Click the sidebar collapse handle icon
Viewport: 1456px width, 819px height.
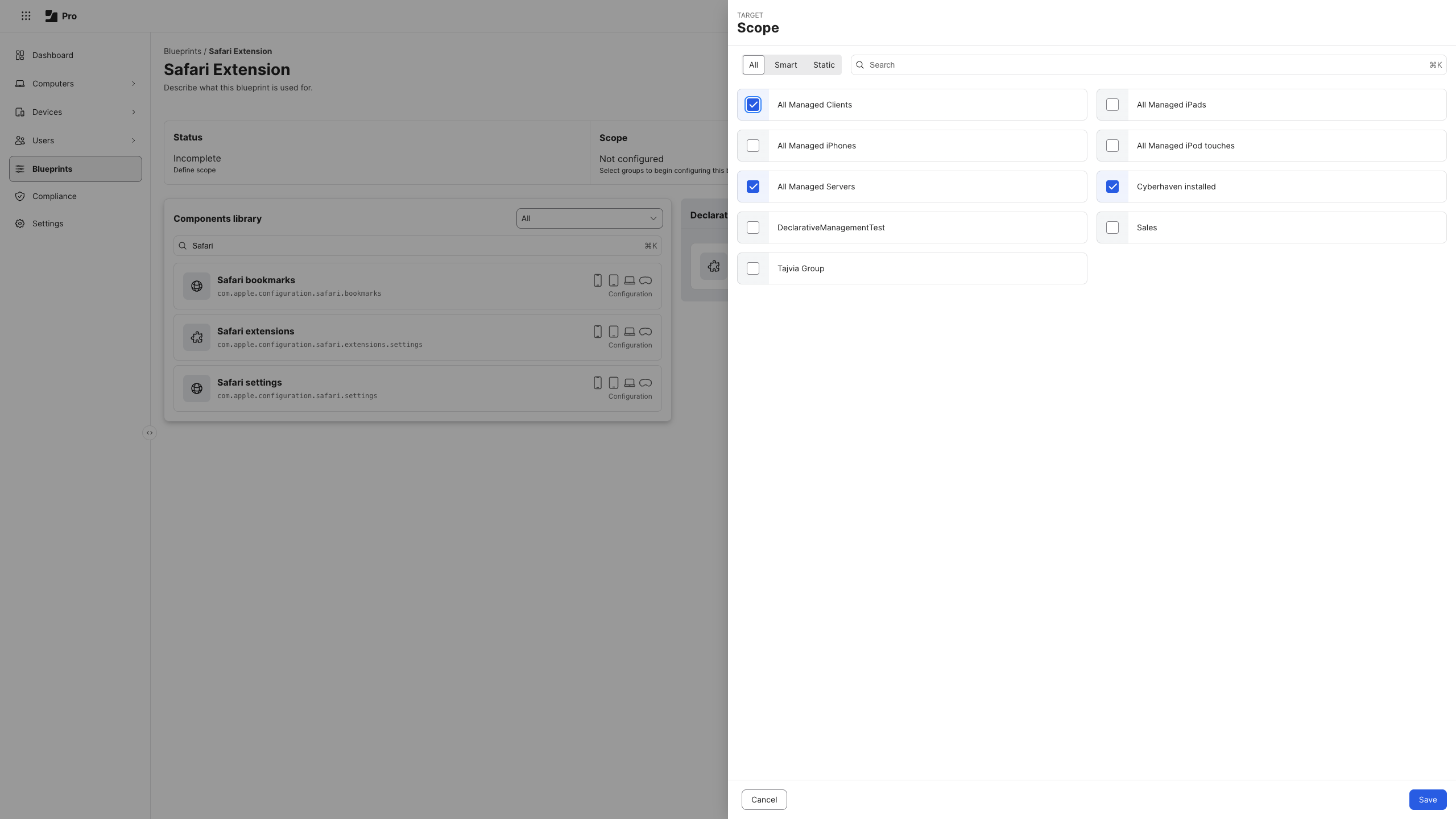[x=150, y=433]
